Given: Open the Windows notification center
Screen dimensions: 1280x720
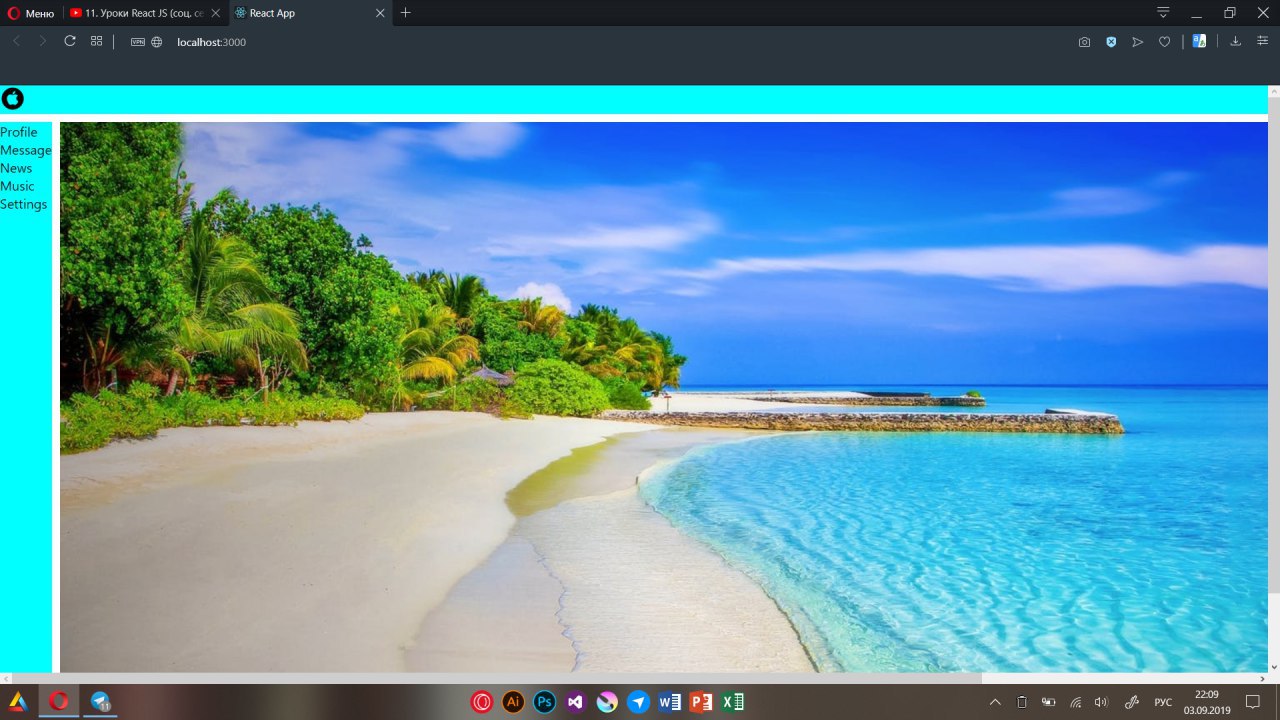Looking at the screenshot, I should click(x=1252, y=702).
